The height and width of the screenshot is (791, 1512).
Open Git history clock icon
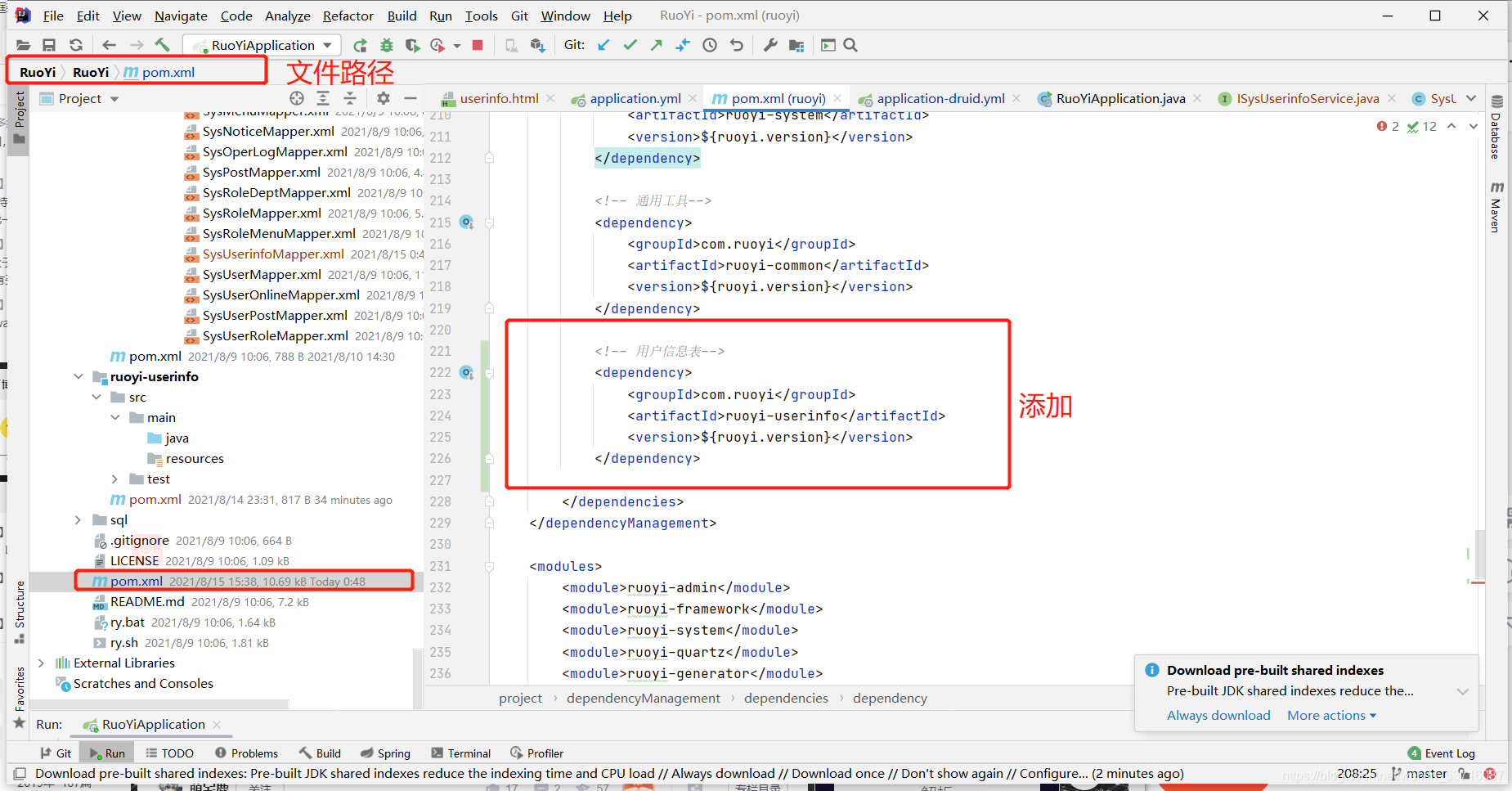coord(710,46)
